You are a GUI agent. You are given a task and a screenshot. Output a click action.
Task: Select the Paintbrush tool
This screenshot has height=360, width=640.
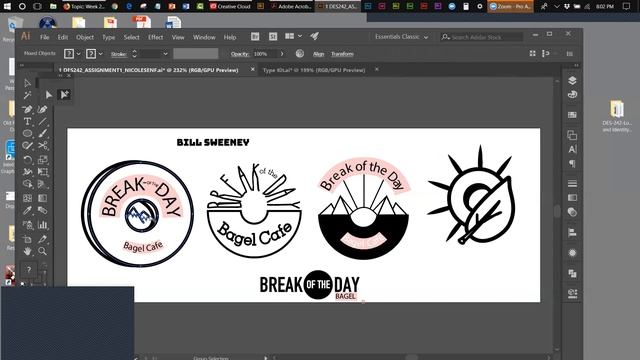[42, 133]
